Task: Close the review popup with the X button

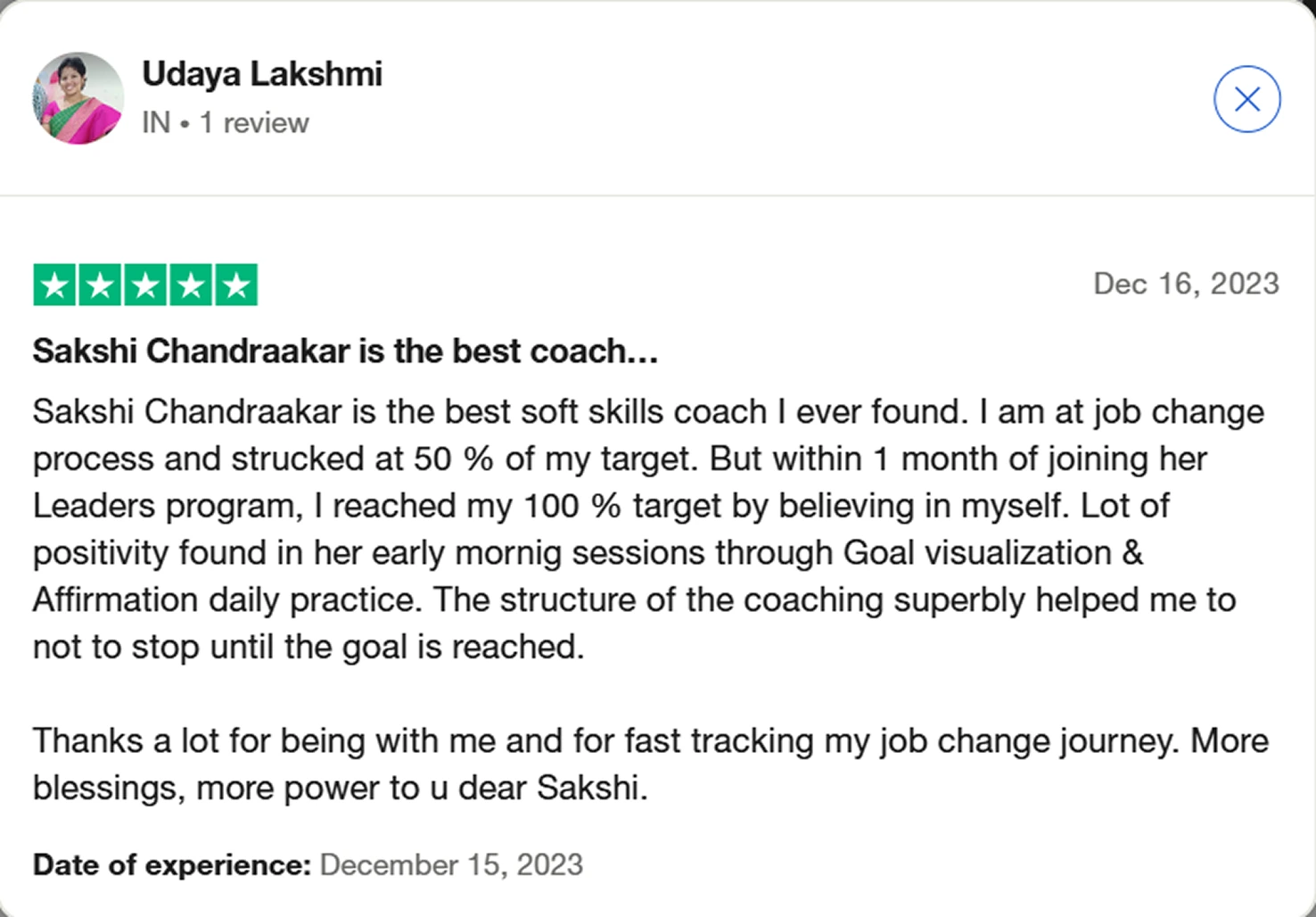Action: pos(1246,99)
